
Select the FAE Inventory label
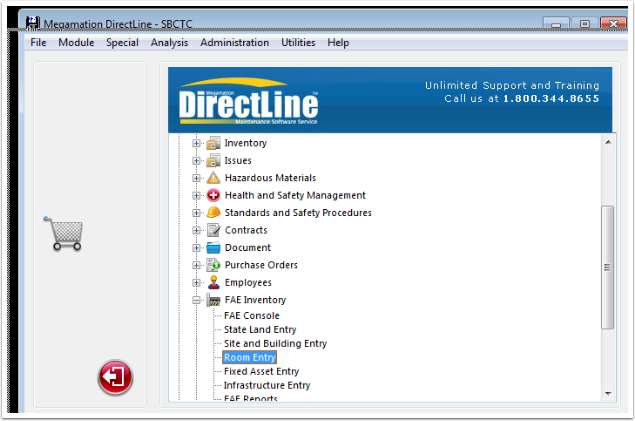[x=256, y=300]
